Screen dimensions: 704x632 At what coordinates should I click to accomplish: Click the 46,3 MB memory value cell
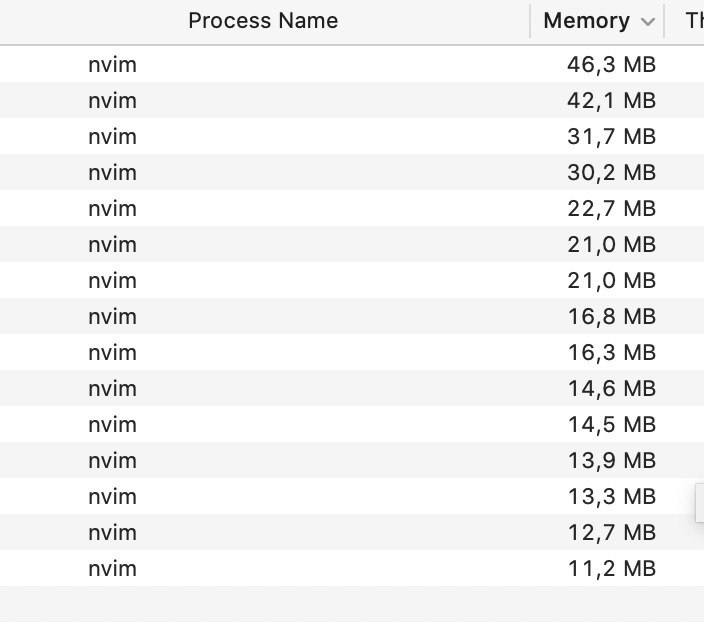(x=611, y=65)
